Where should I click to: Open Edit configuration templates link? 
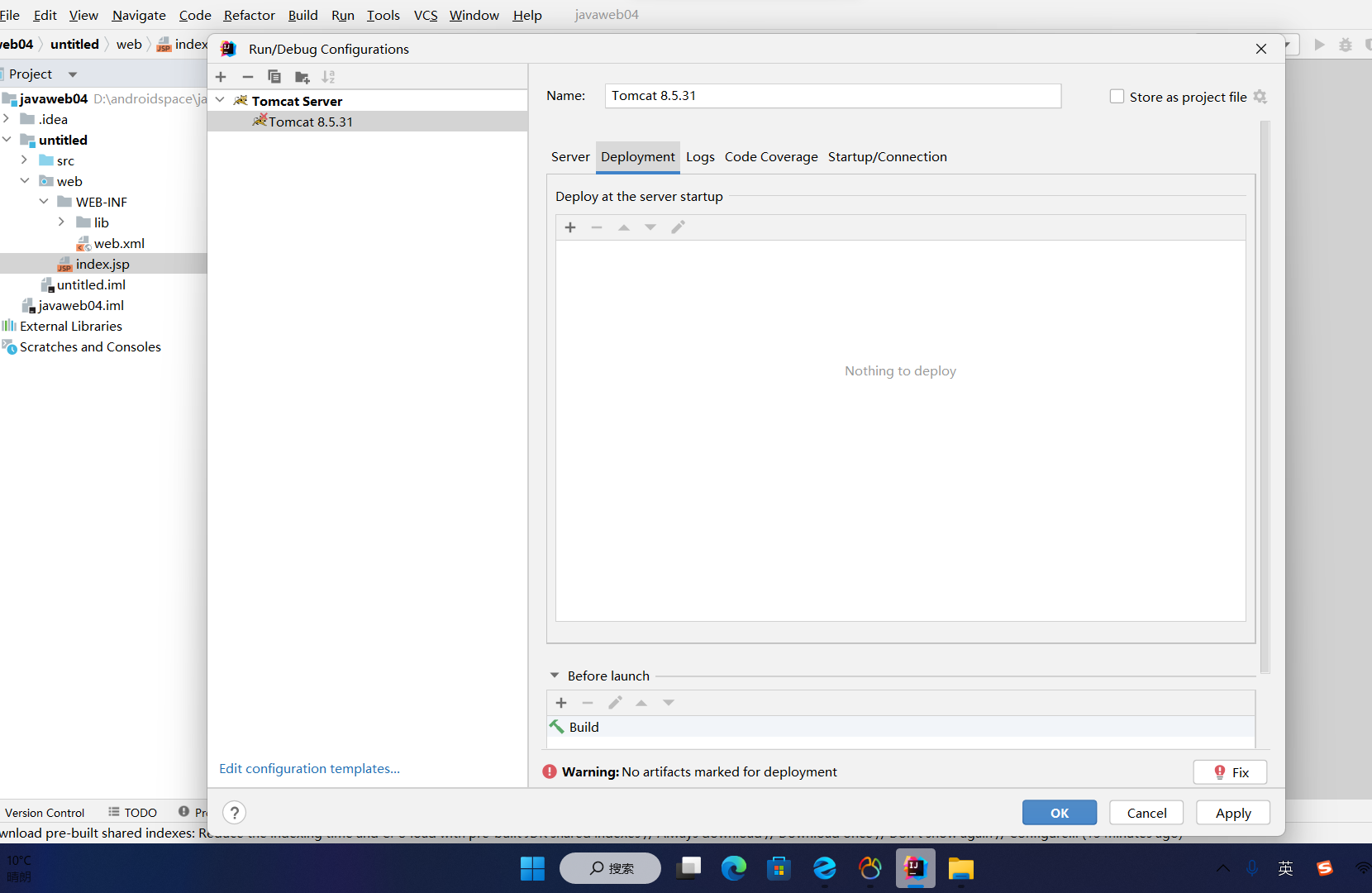pyautogui.click(x=309, y=769)
